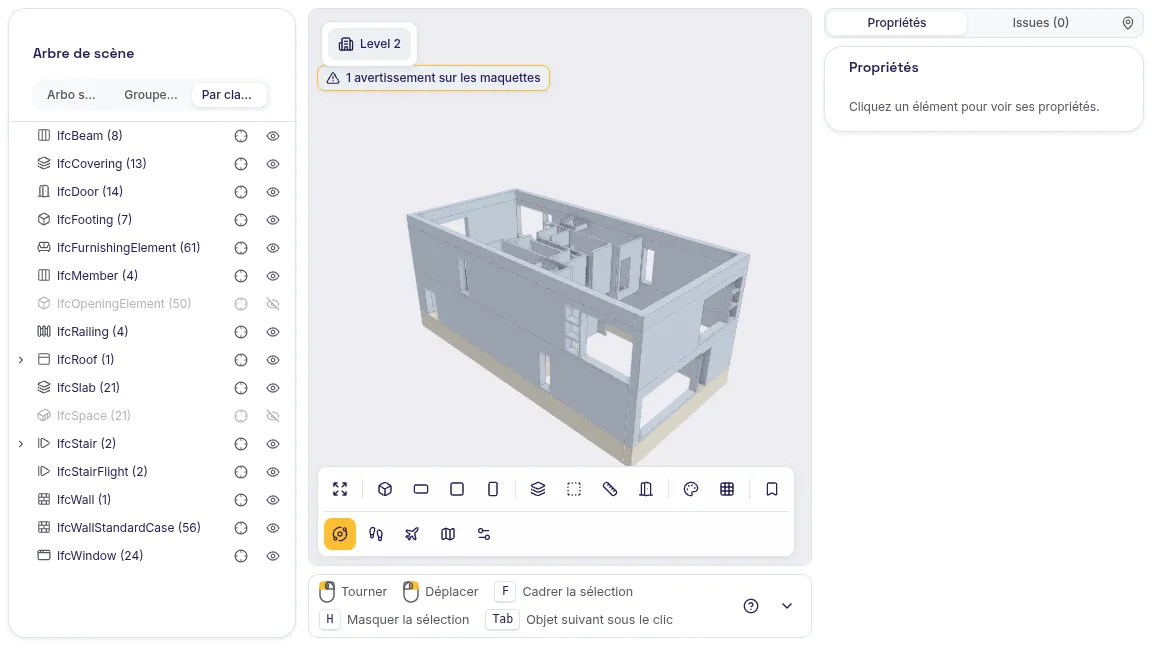Switch to the Arbo s... tab
Screen dimensions: 1152x648
(71, 95)
